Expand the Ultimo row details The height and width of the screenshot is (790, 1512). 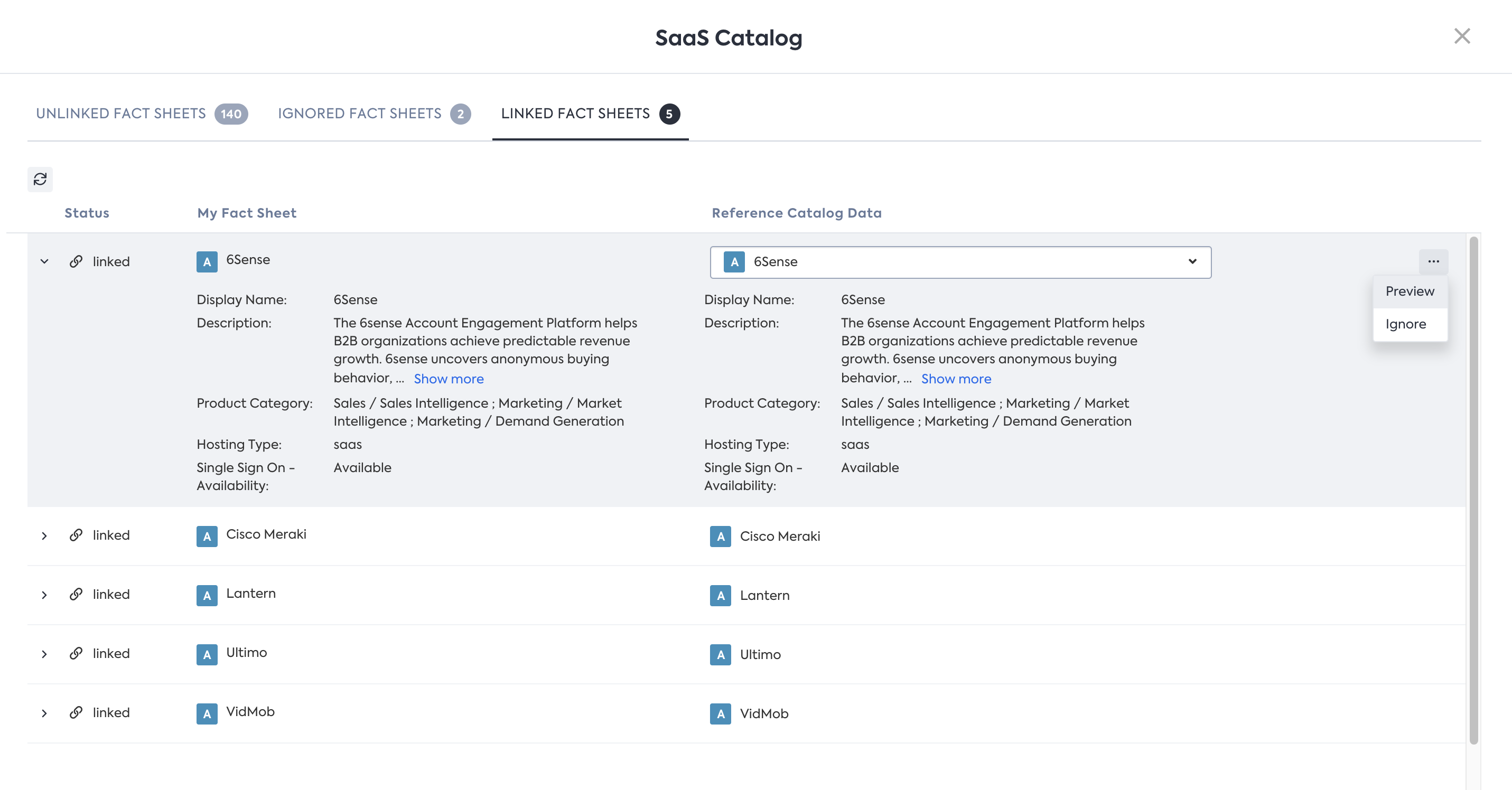(x=44, y=654)
